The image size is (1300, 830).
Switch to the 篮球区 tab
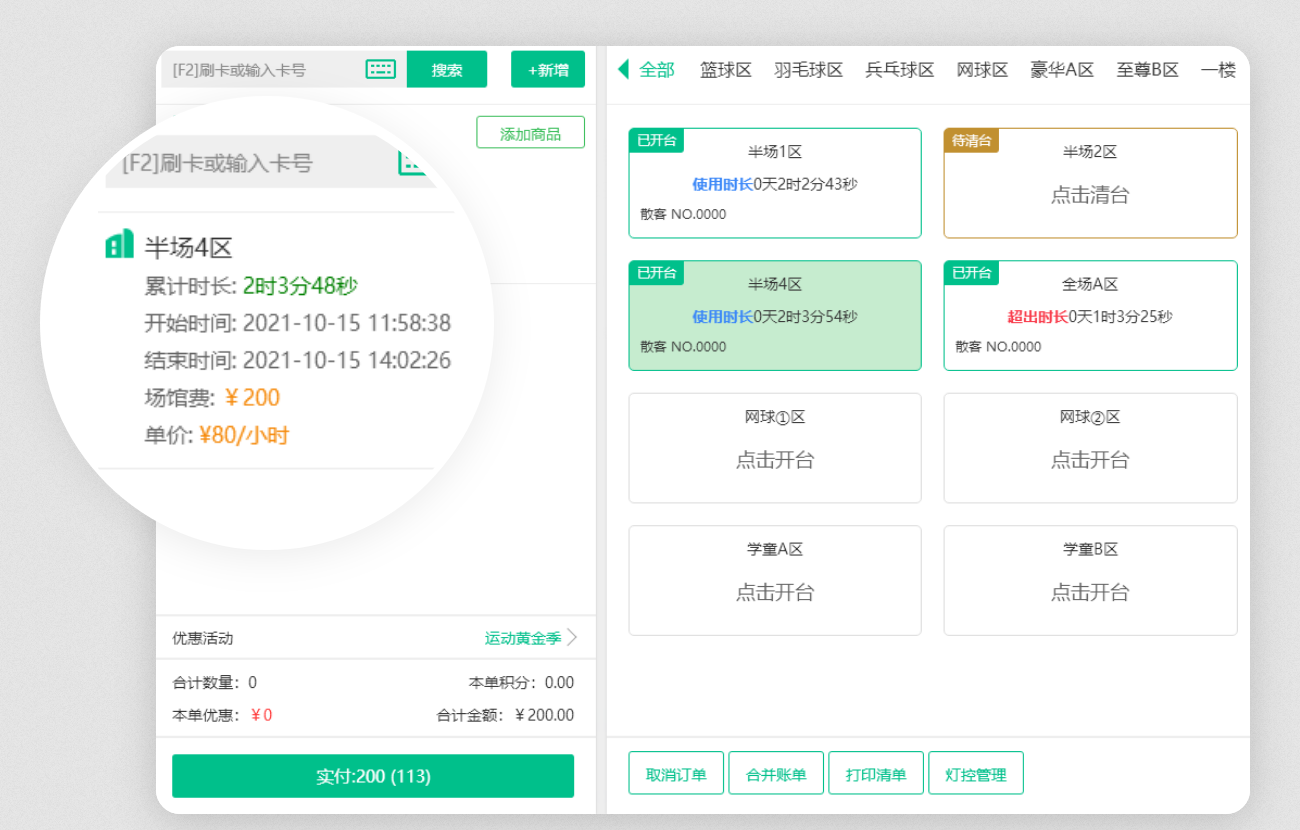pyautogui.click(x=726, y=69)
